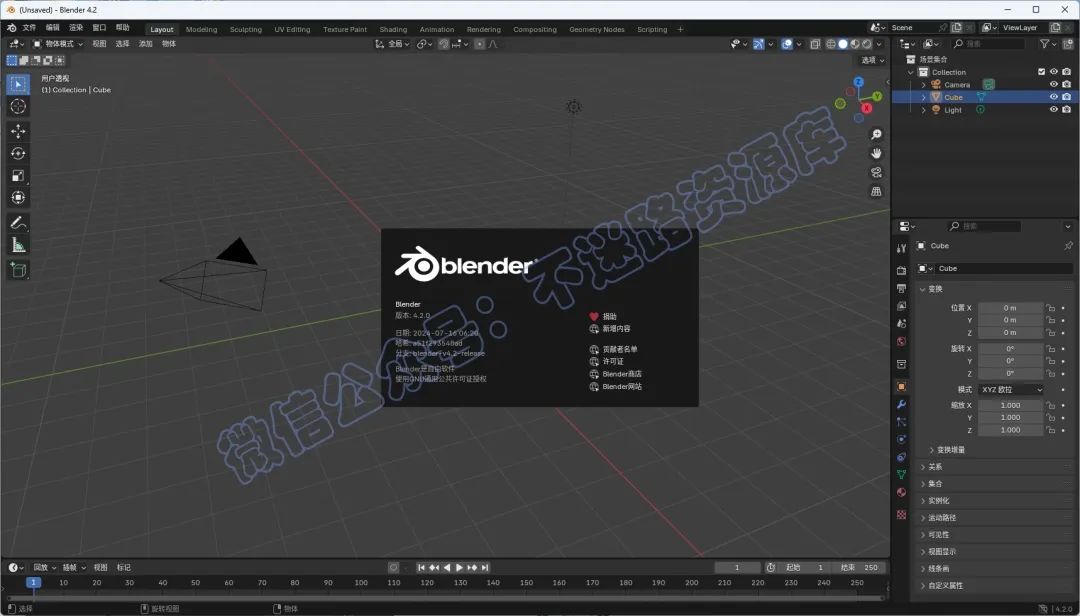
Task: Open the Object Data green triangle tab
Action: [x=901, y=475]
